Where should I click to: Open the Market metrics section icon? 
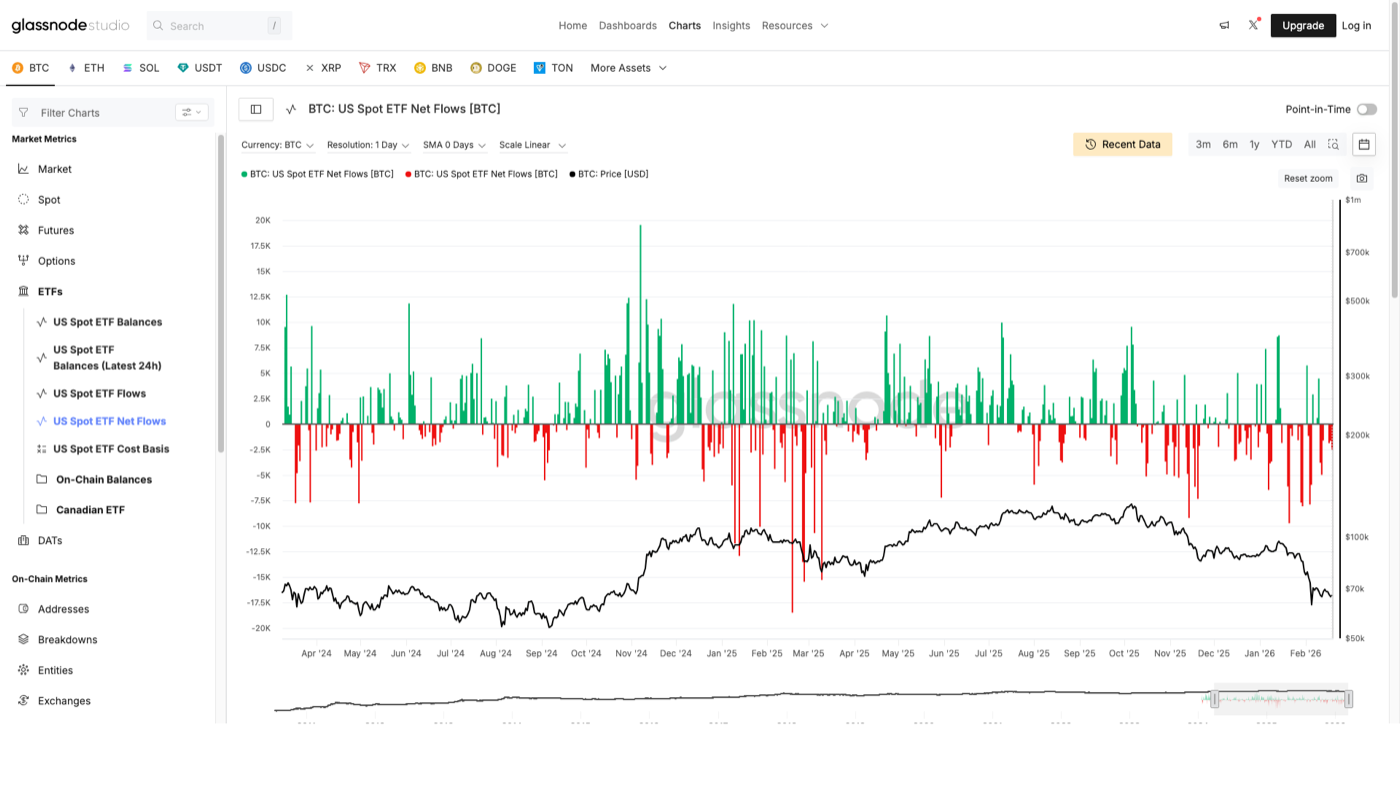24,169
